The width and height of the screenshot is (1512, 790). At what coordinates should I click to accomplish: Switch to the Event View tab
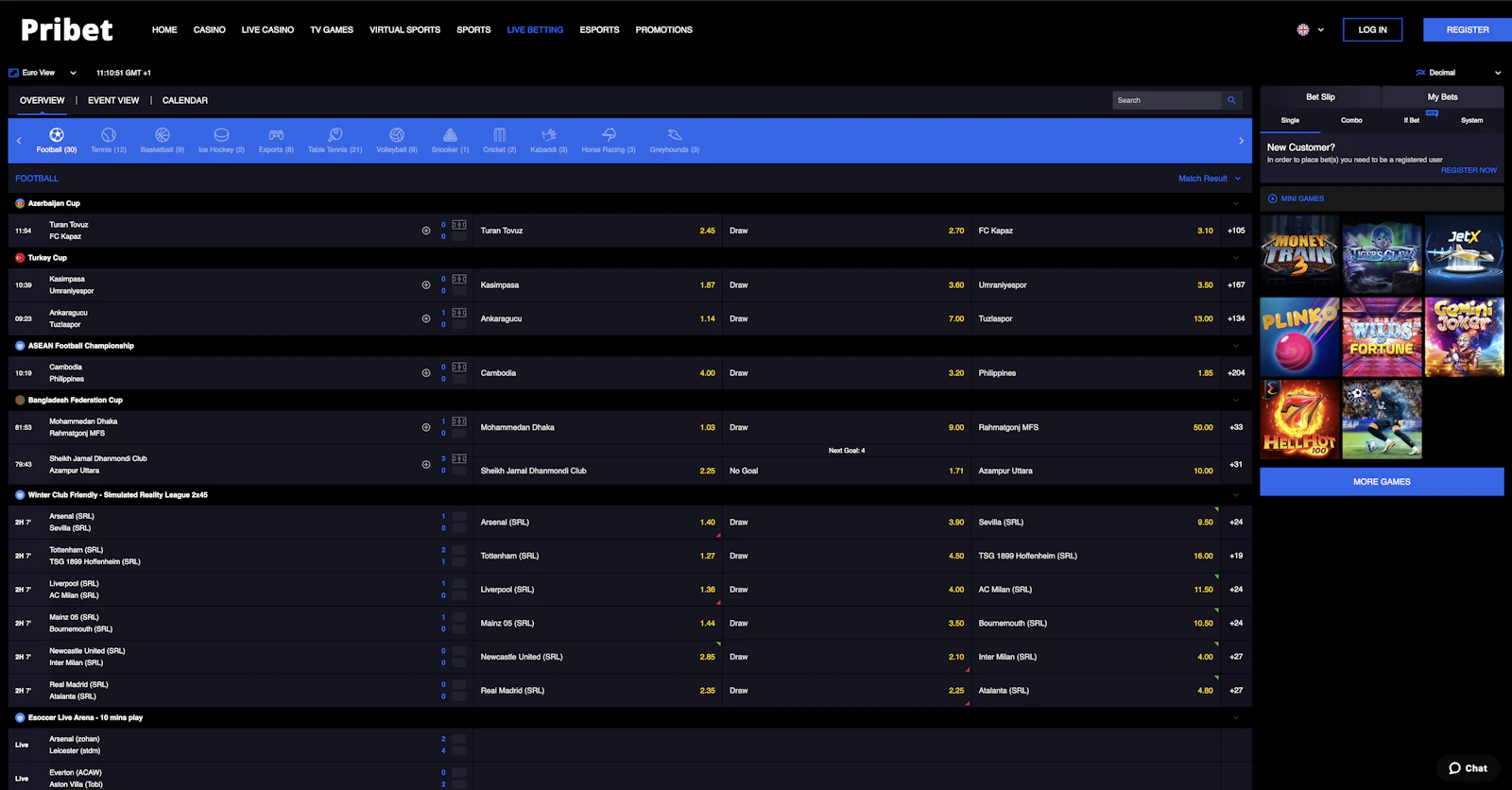[113, 100]
